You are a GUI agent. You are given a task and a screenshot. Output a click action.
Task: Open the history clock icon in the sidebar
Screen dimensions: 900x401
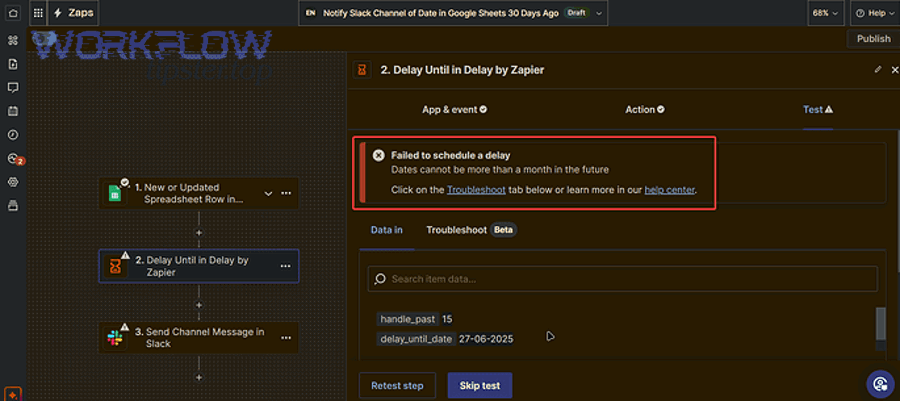[13, 135]
